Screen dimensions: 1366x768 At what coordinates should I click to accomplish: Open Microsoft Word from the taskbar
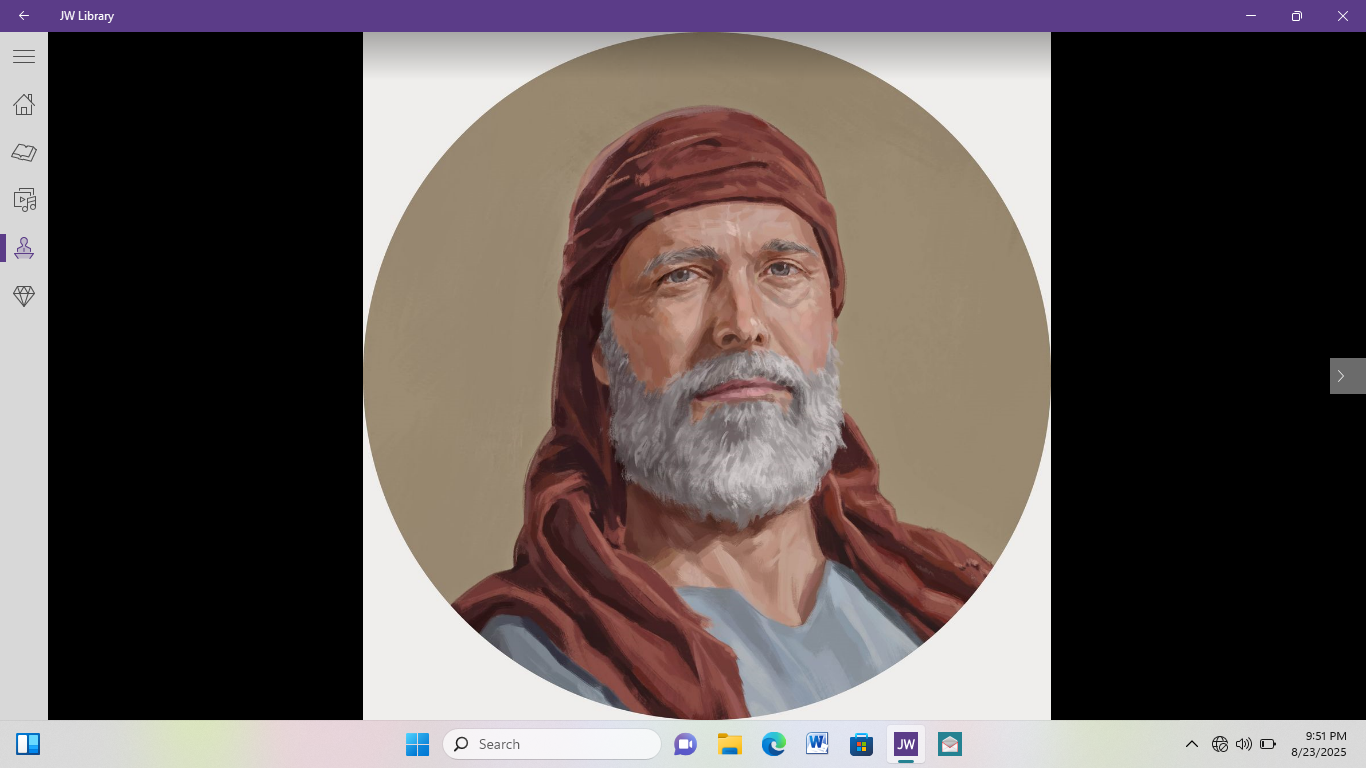[x=817, y=744]
